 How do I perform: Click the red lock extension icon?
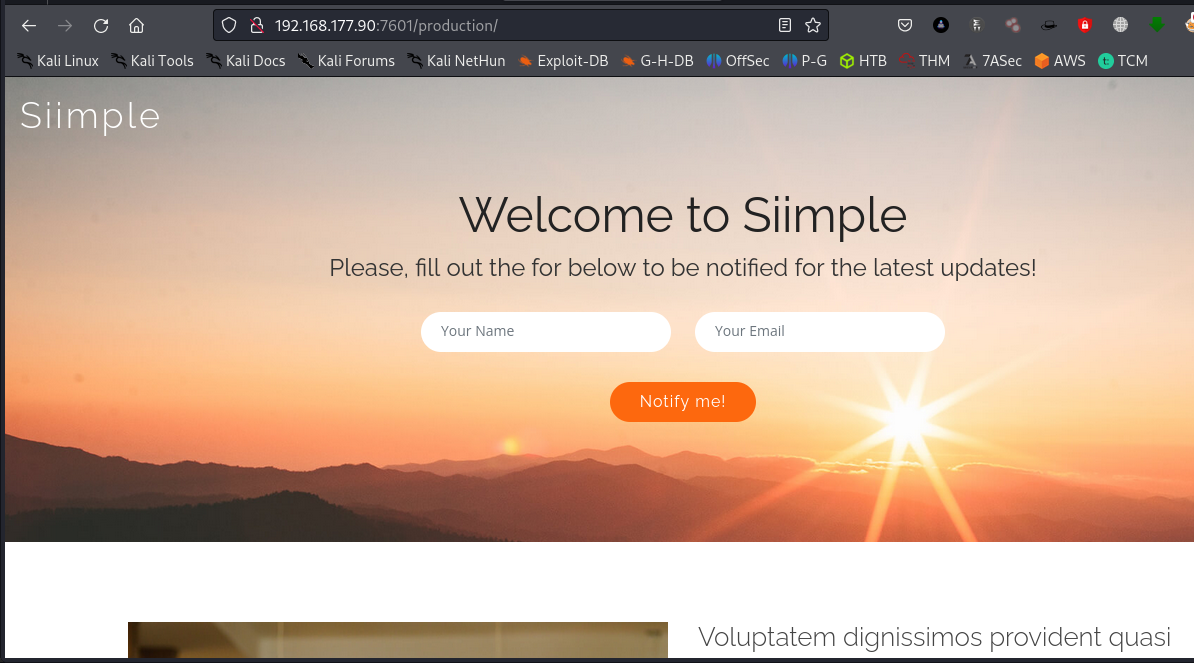click(1084, 25)
